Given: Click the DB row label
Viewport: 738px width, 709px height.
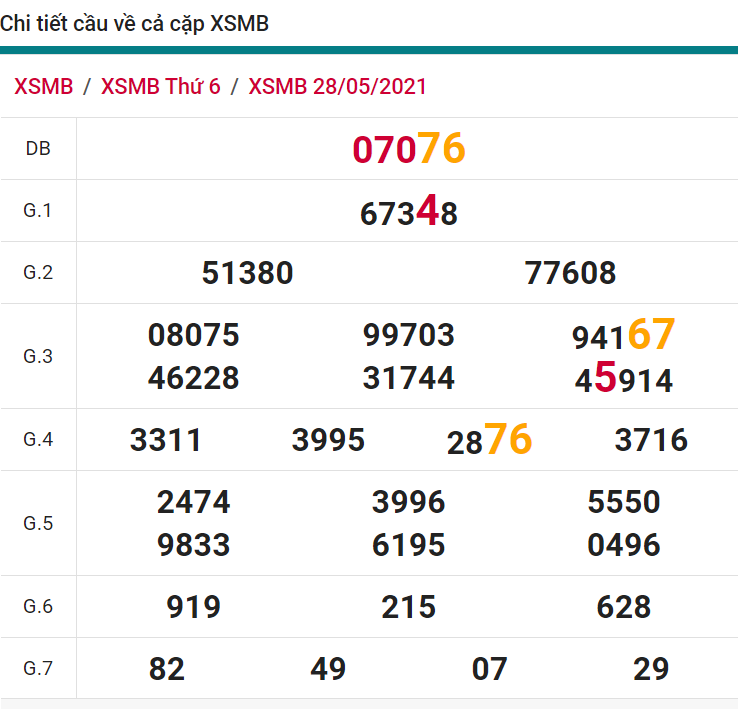Looking at the screenshot, I should coord(38,149).
